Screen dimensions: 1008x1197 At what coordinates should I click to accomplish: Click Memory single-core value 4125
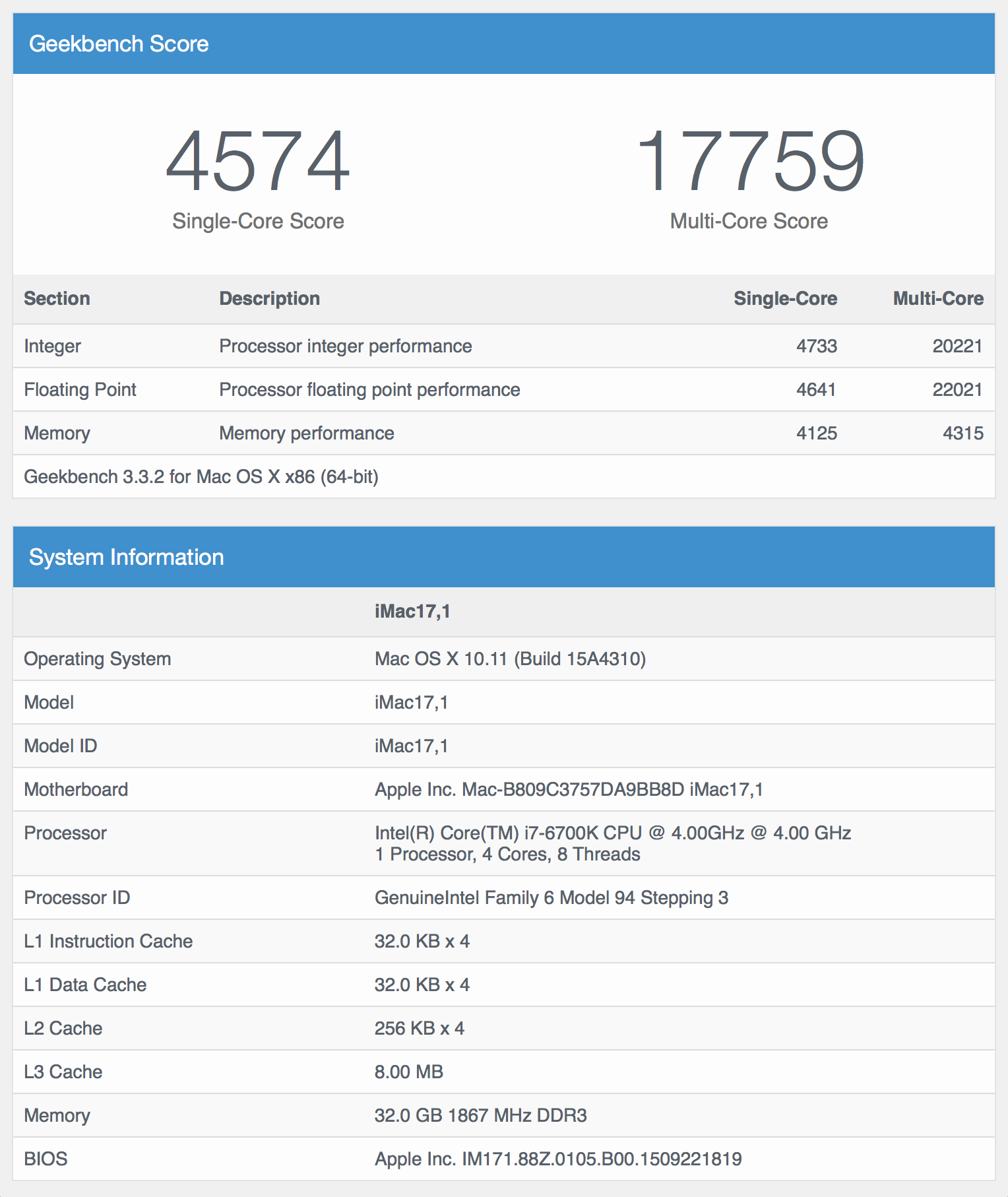pos(817,433)
